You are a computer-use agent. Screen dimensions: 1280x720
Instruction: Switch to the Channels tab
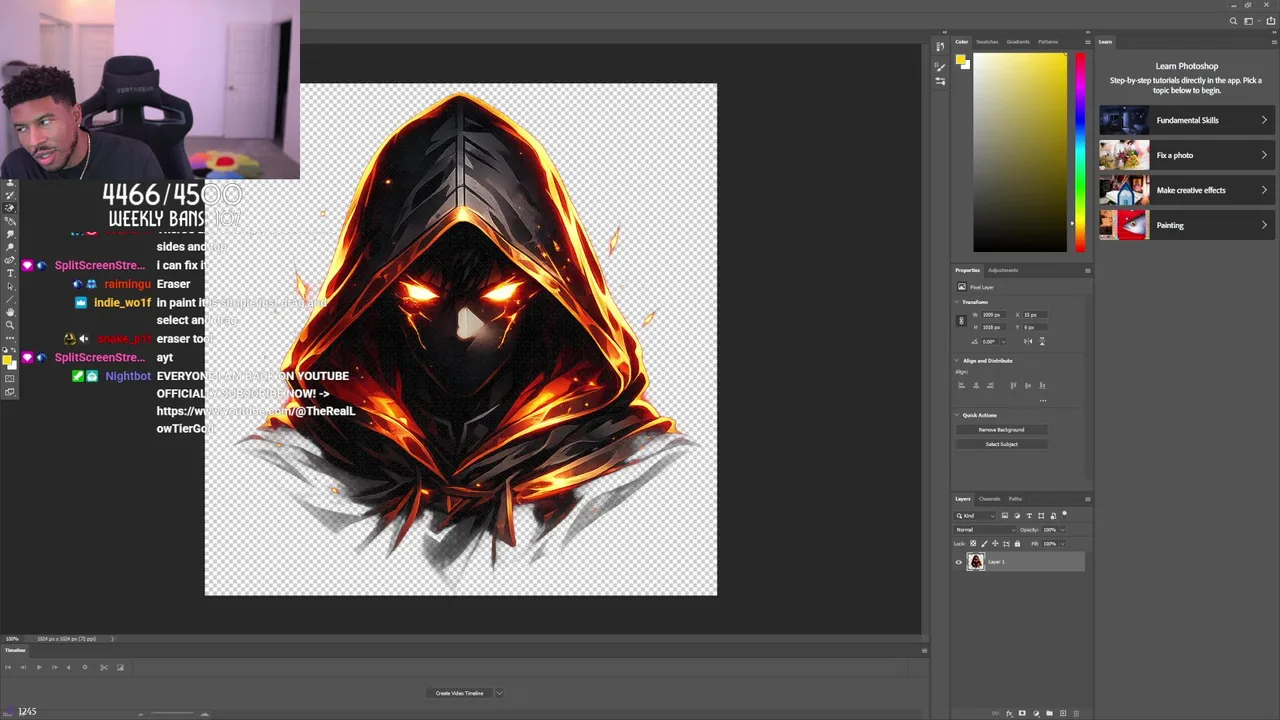pyautogui.click(x=989, y=499)
